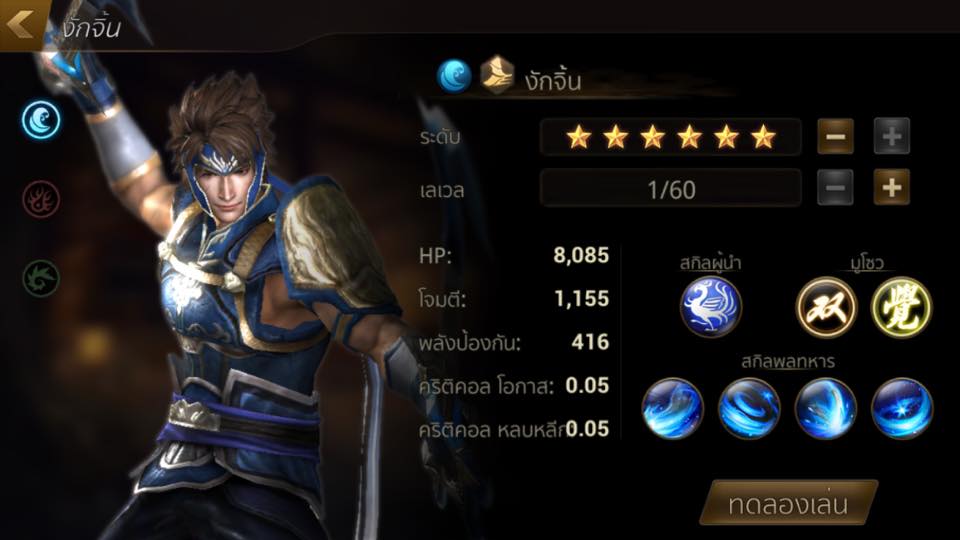Click the six-star rank bar

pyautogui.click(x=670, y=137)
